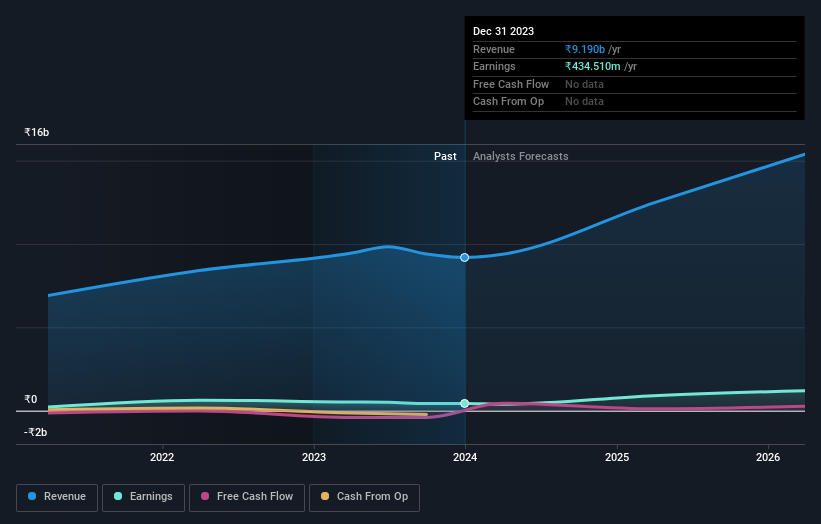Image resolution: width=821 pixels, height=524 pixels.
Task: Toggle the Earnings legend series
Action: [143, 497]
